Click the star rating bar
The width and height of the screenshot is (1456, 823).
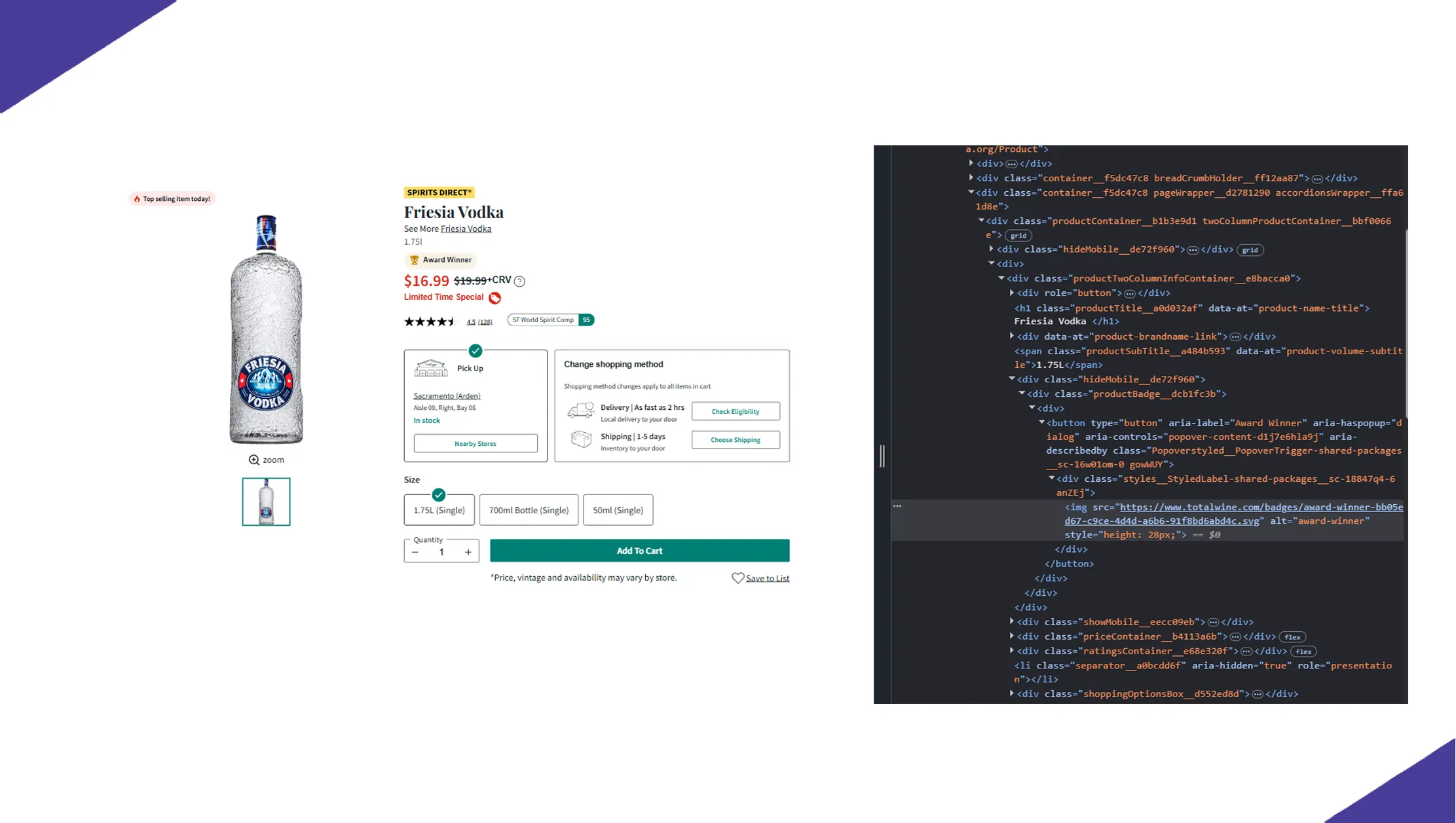429,321
